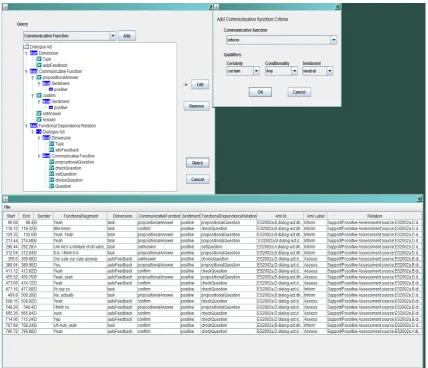Click the Start column header
The height and width of the screenshot is (368, 428).
(11, 216)
